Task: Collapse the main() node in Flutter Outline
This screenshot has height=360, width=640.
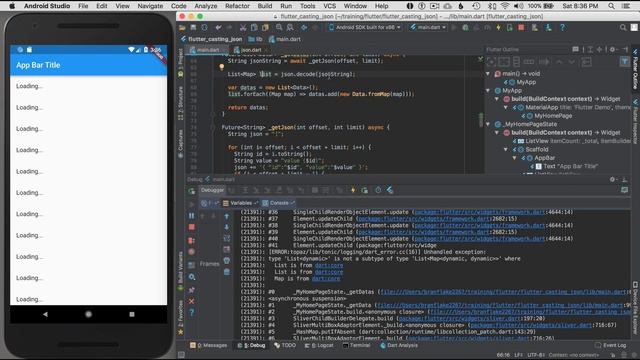Action: click(x=488, y=74)
